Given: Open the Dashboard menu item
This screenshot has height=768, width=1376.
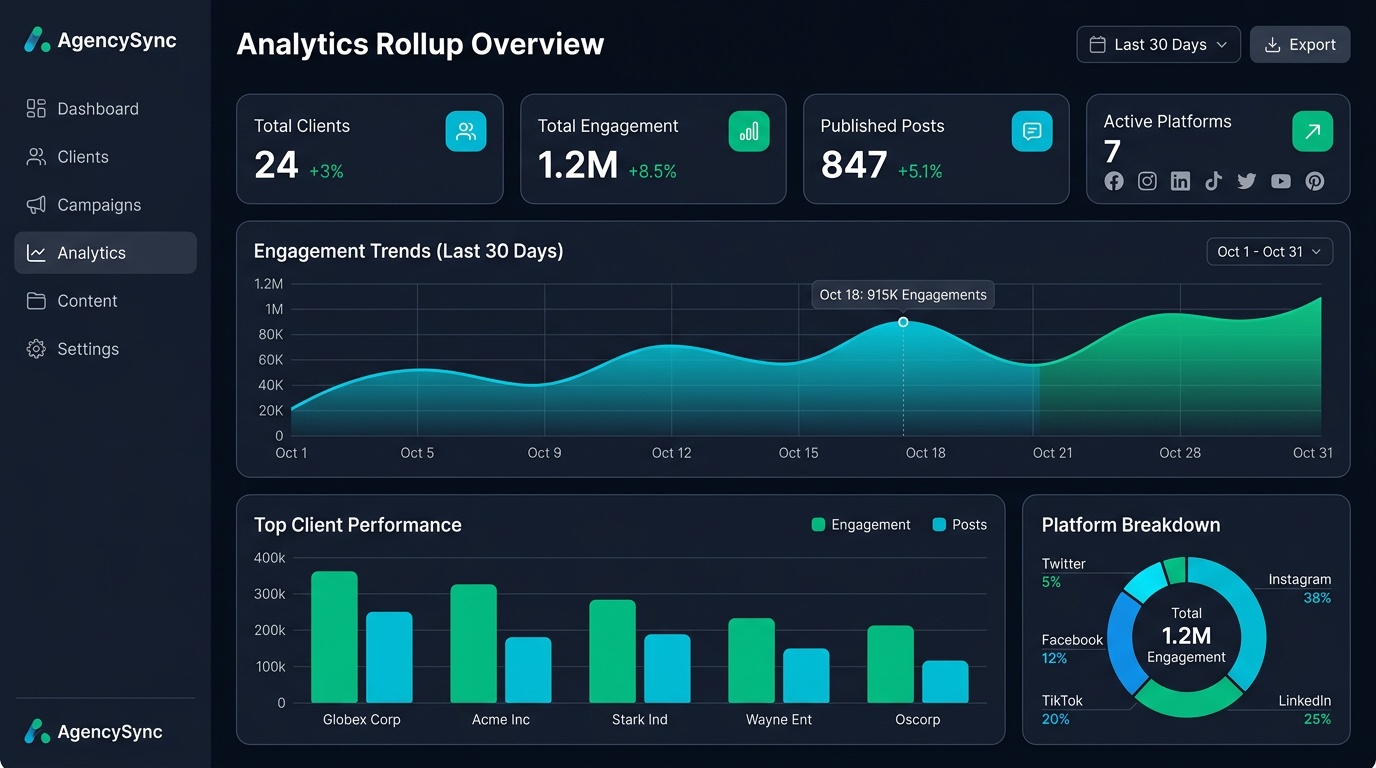Looking at the screenshot, I should click(95, 108).
